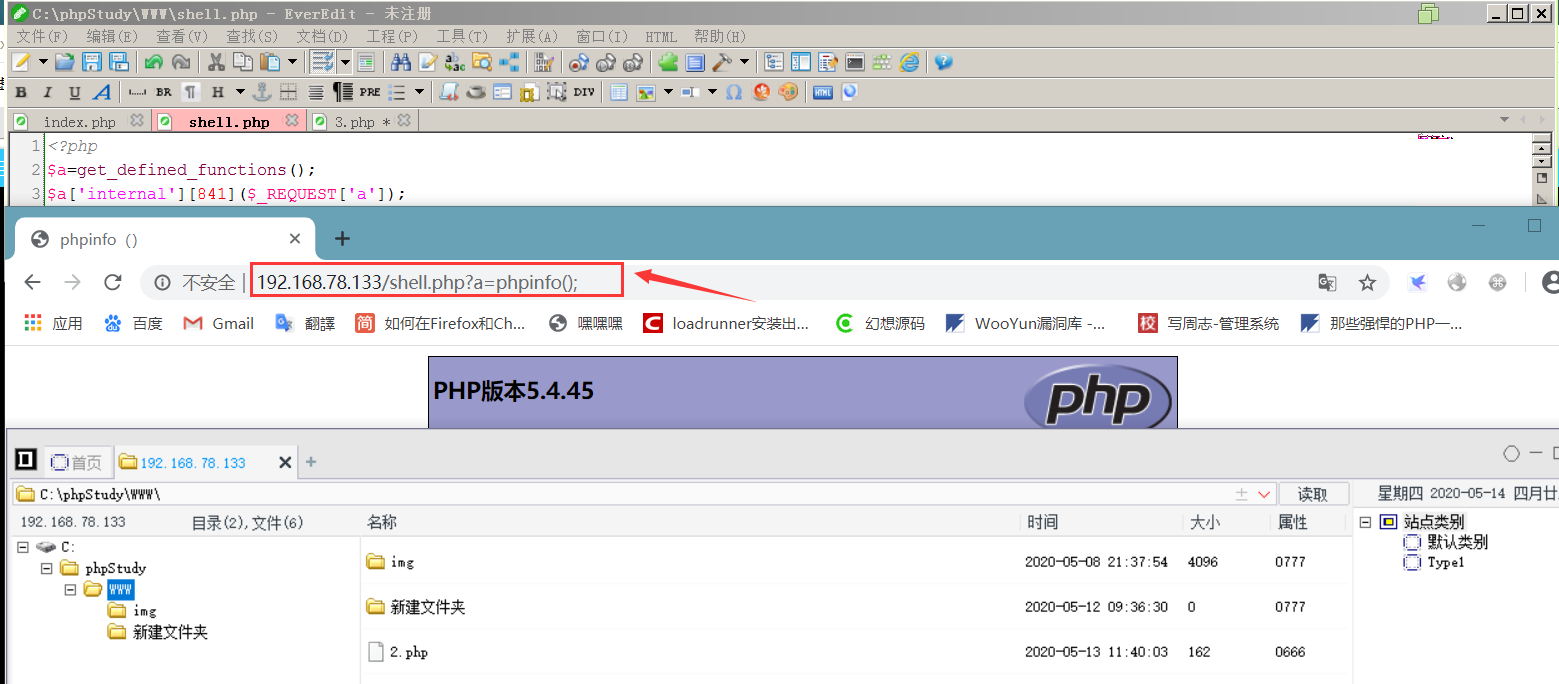Open file with the folder icon in EverEdit
This screenshot has width=1559, height=684.
pyautogui.click(x=65, y=62)
